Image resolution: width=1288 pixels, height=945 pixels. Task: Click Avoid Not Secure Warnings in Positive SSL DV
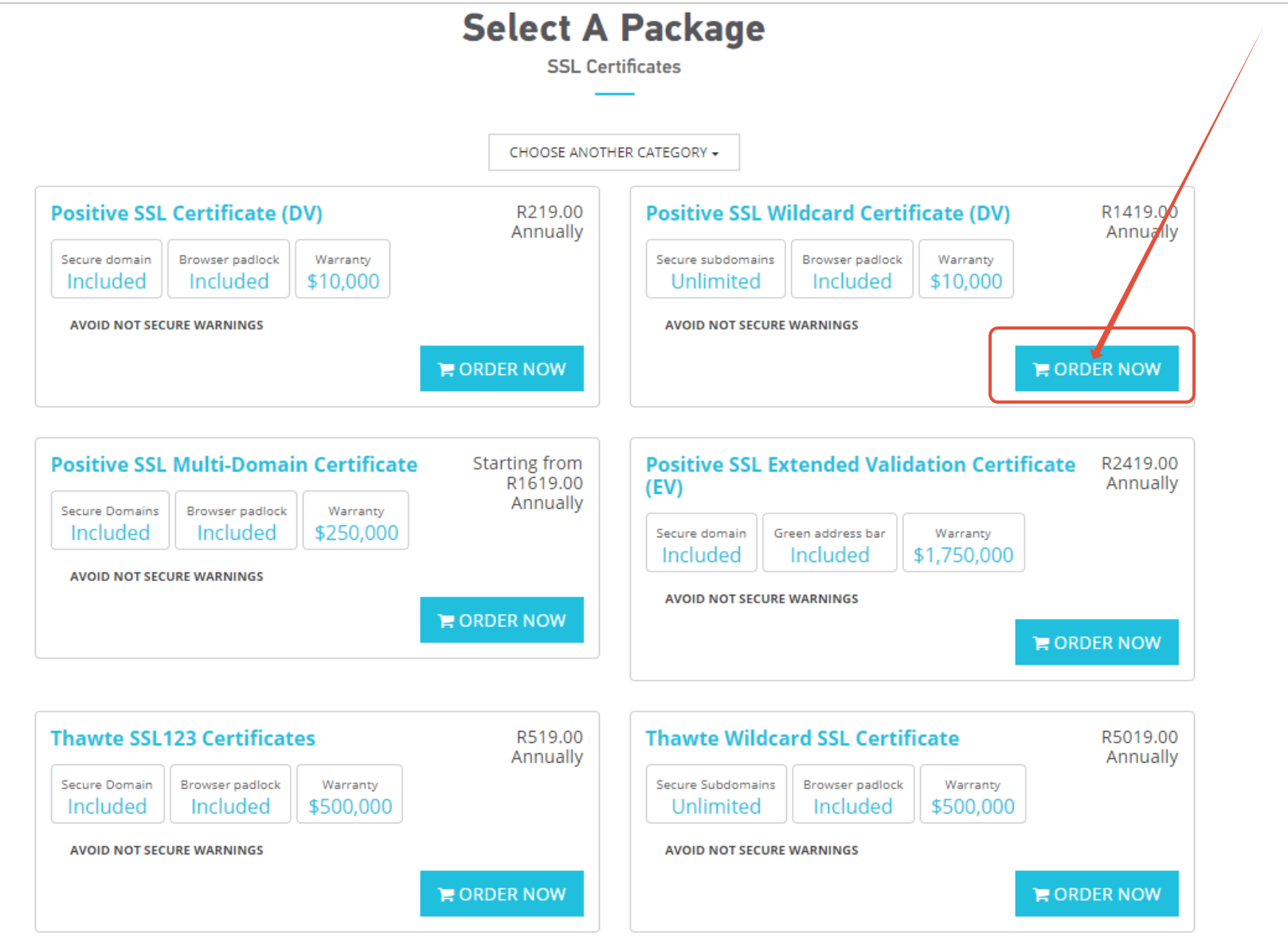click(x=166, y=325)
